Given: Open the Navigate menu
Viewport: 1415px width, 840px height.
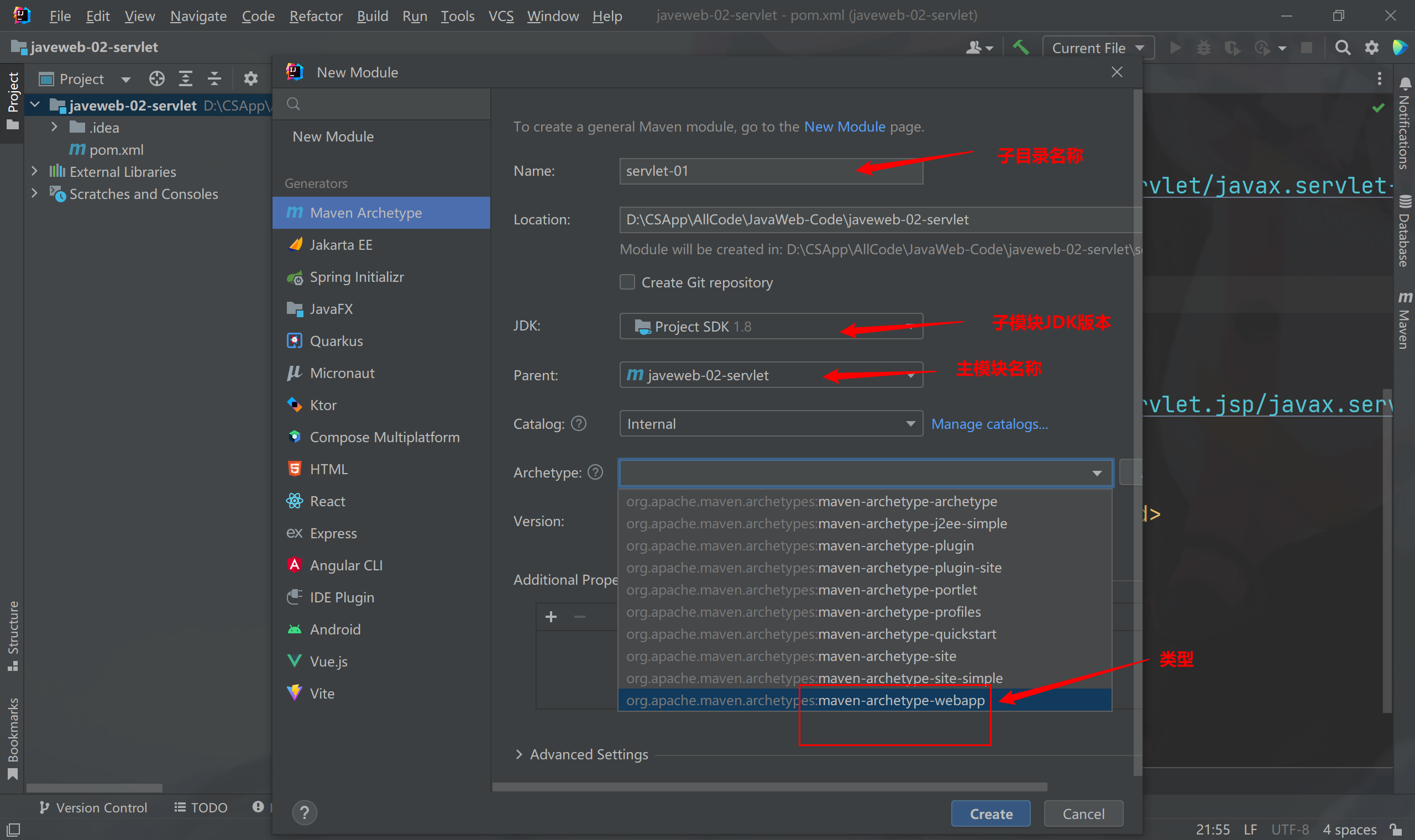Looking at the screenshot, I should click(198, 16).
